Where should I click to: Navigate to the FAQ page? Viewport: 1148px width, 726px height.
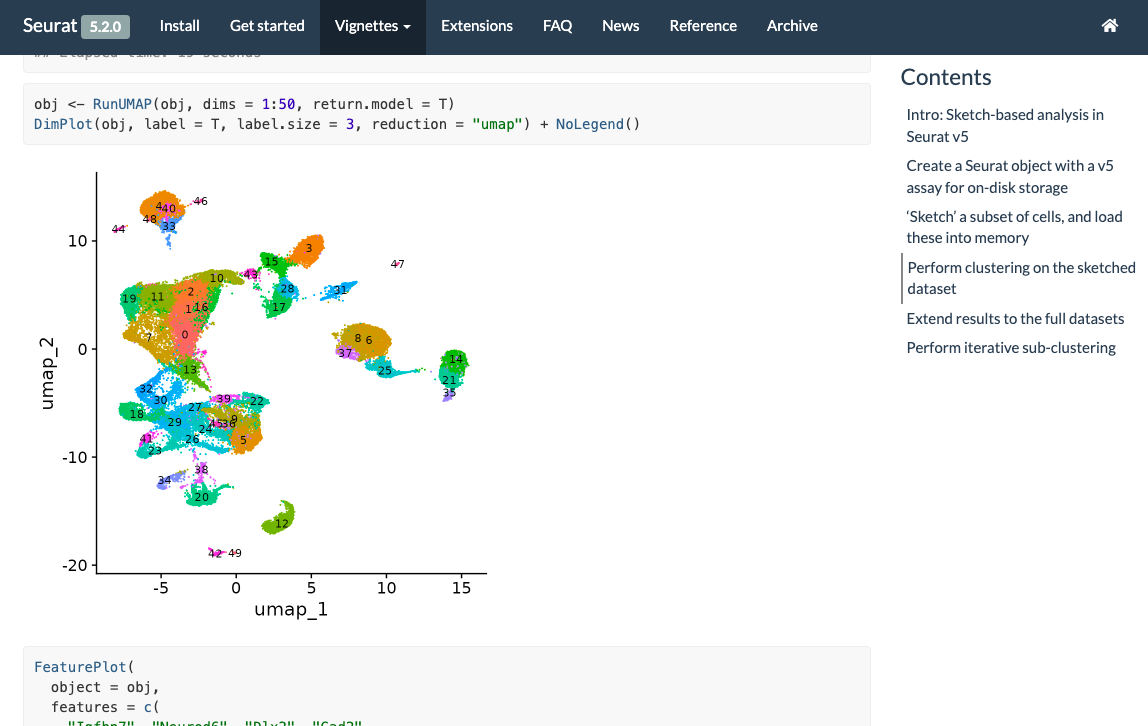(557, 26)
